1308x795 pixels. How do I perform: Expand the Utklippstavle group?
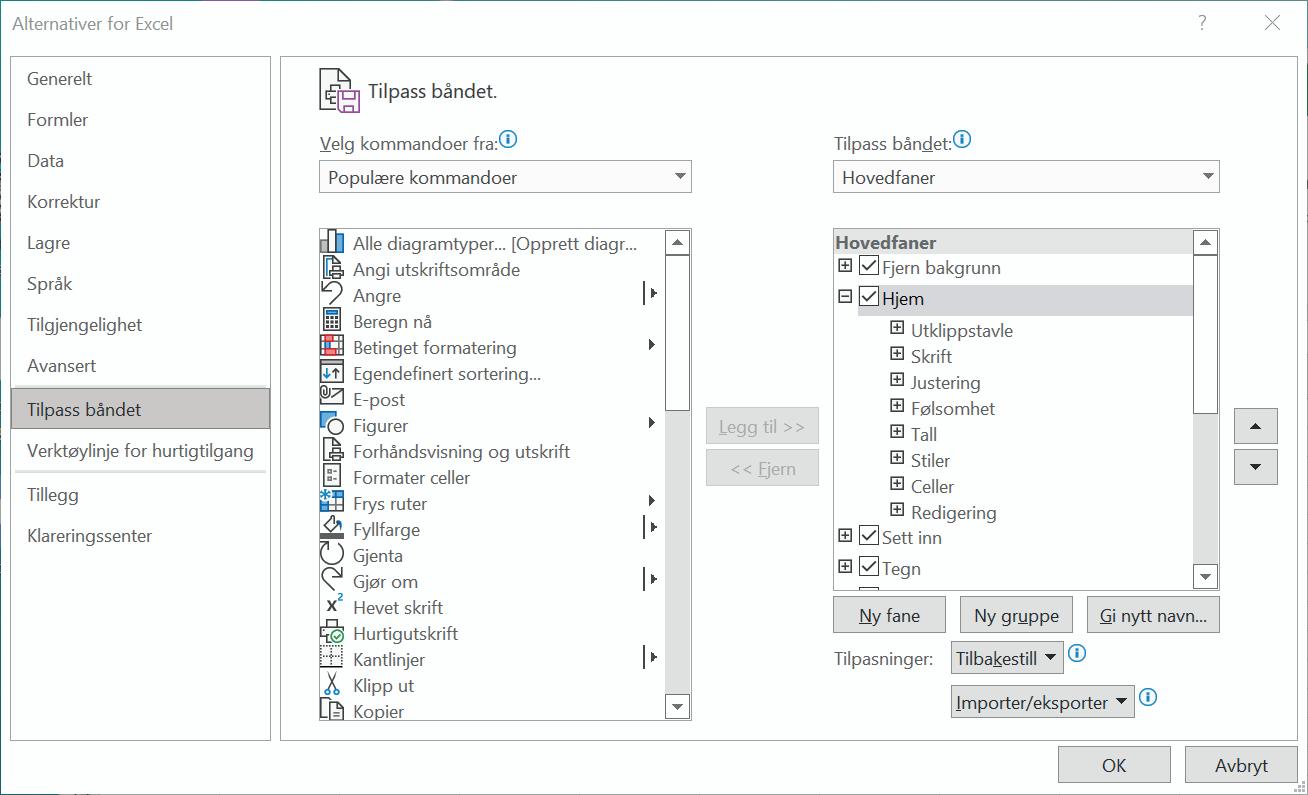click(x=897, y=329)
